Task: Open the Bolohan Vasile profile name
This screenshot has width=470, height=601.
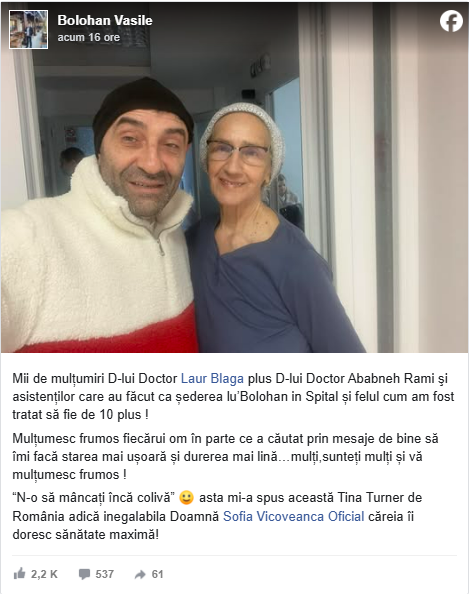Action: tap(105, 20)
